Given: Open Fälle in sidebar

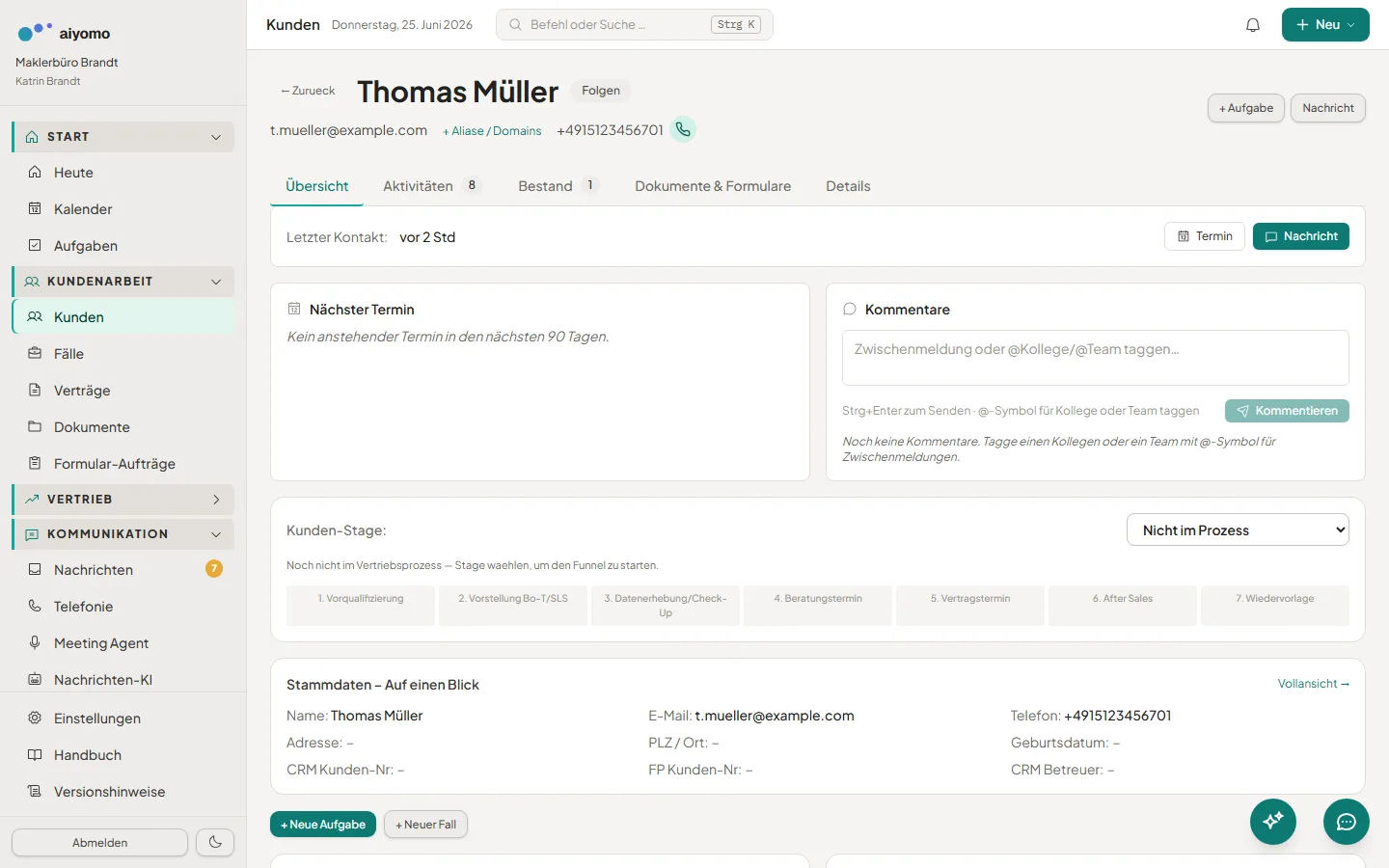Looking at the screenshot, I should click(x=123, y=354).
